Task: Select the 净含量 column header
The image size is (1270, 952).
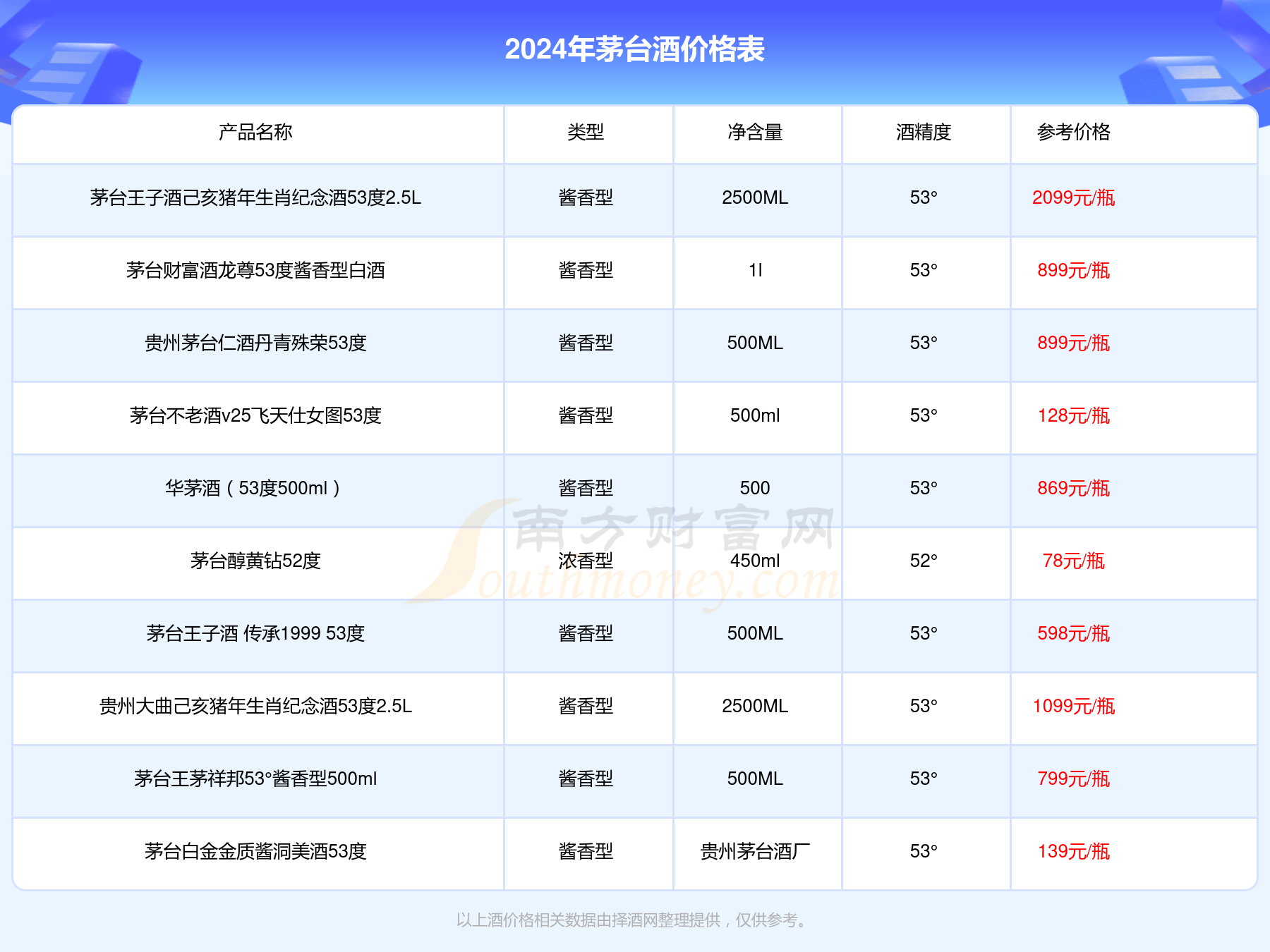Action: [755, 132]
